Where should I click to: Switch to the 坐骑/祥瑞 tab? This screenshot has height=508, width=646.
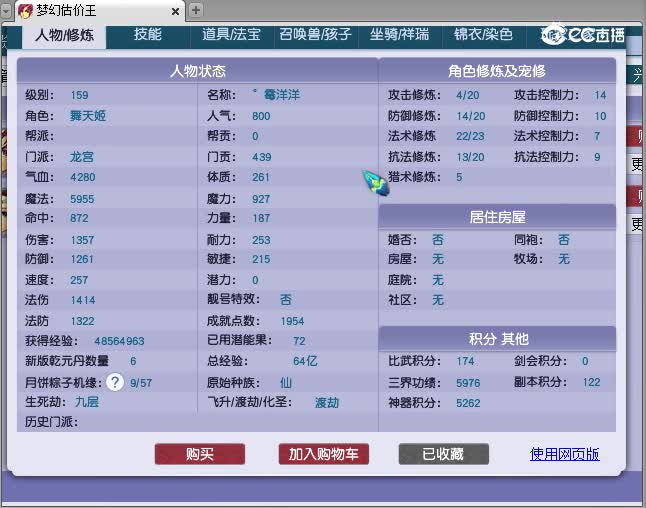click(x=400, y=34)
